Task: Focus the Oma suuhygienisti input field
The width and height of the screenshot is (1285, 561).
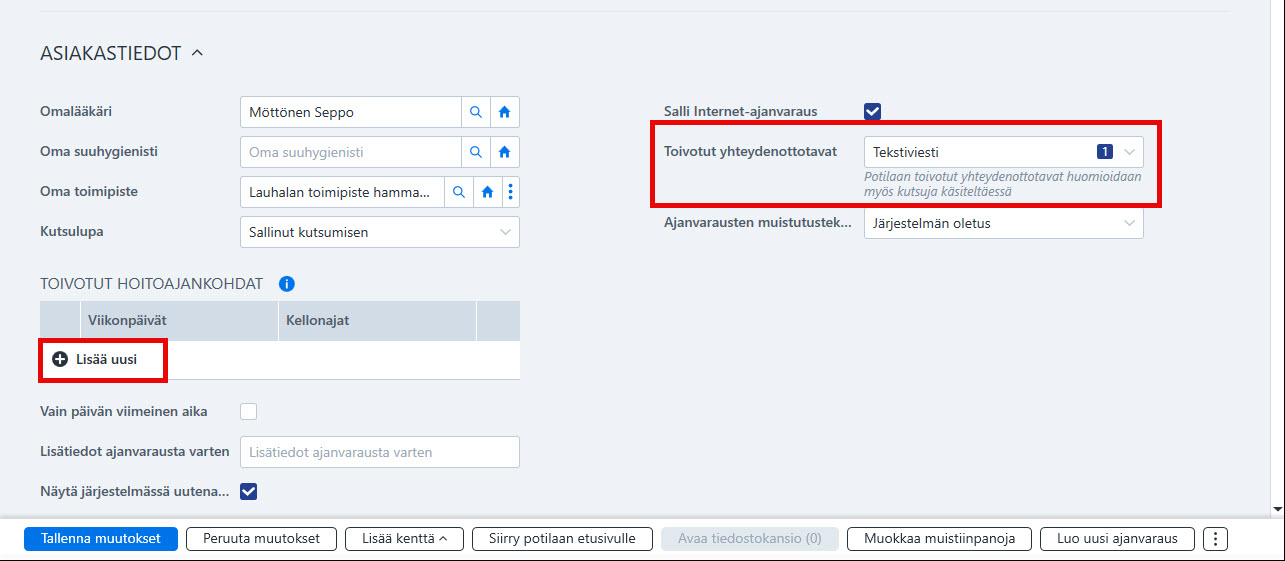Action: pos(350,152)
